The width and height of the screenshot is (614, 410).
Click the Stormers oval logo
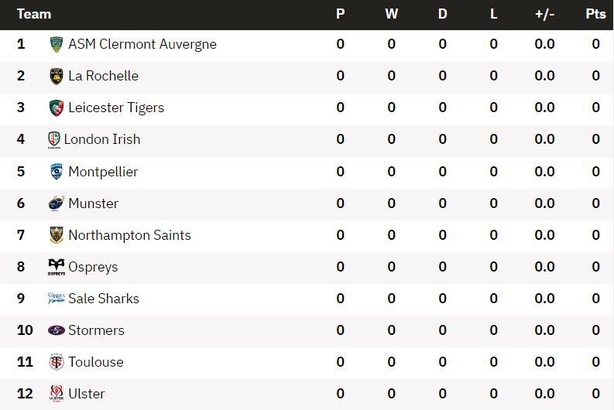pos(56,330)
